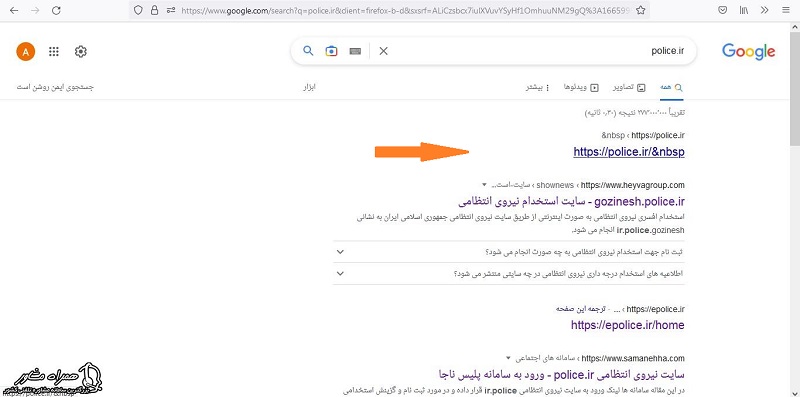
Task: Go back using the browser back arrow
Action: 14,10
